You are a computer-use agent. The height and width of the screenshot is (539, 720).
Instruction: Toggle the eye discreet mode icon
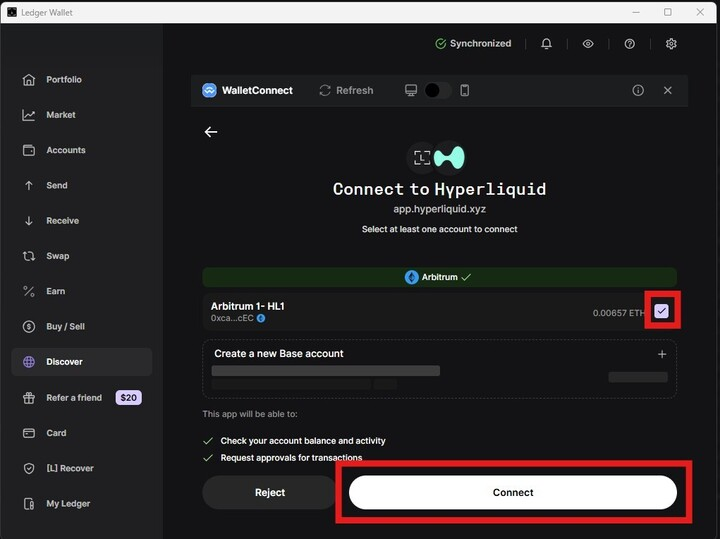pyautogui.click(x=588, y=44)
